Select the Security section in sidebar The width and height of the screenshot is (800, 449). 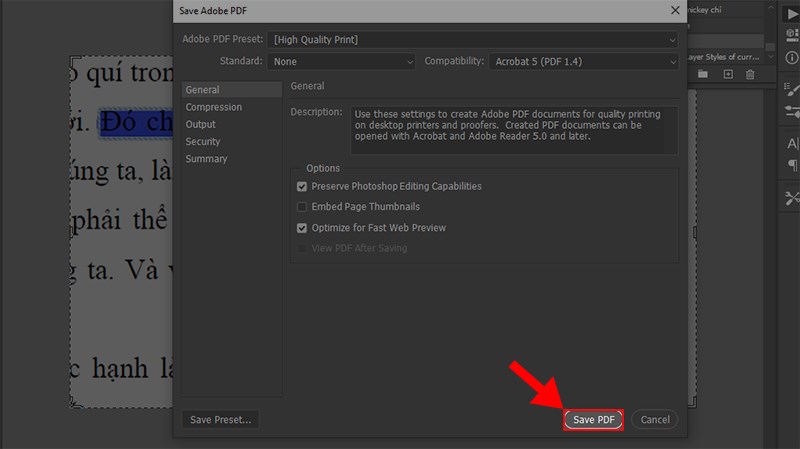pos(203,142)
